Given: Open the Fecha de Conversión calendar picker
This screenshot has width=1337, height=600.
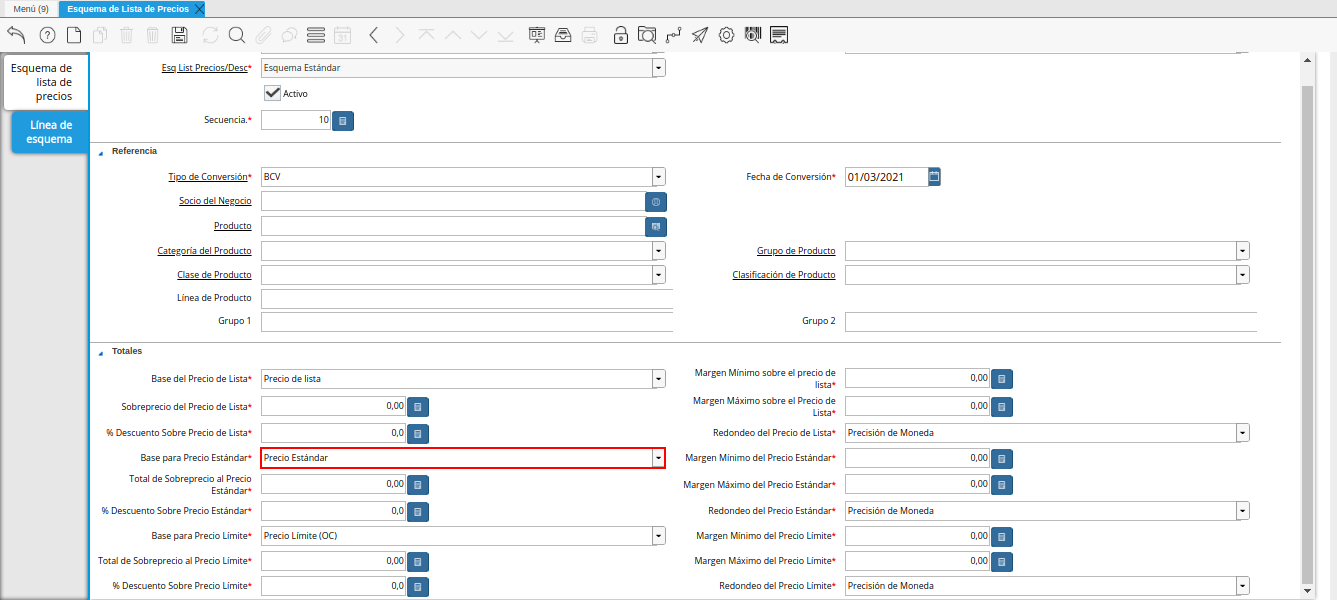Looking at the screenshot, I should pos(934,177).
